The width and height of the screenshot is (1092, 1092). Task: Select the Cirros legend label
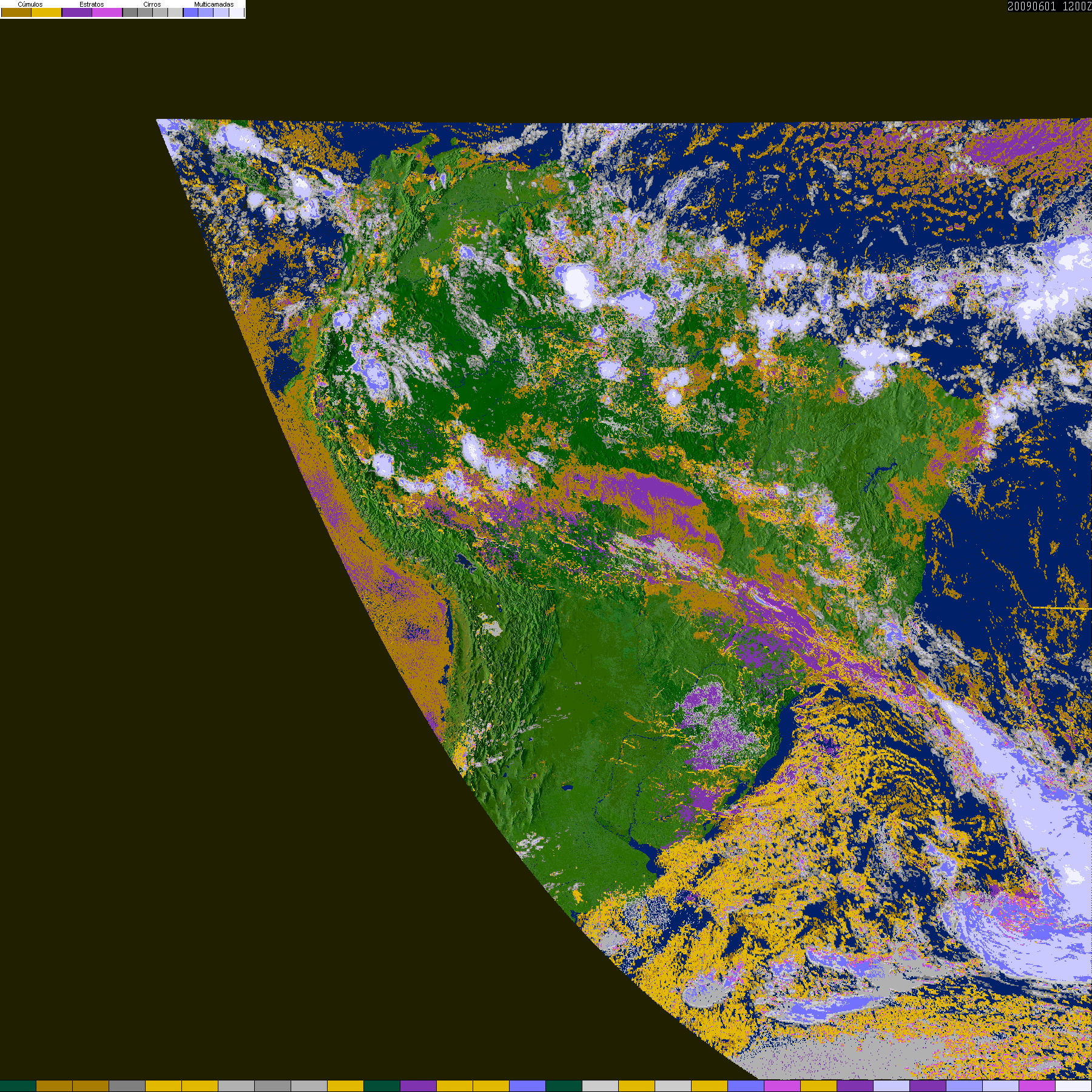[152, 4]
